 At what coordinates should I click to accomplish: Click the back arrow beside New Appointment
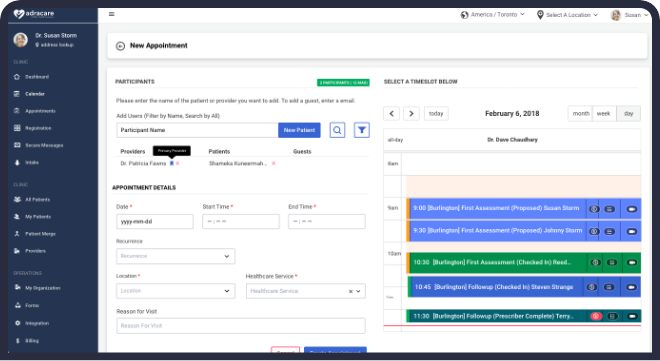tap(120, 46)
